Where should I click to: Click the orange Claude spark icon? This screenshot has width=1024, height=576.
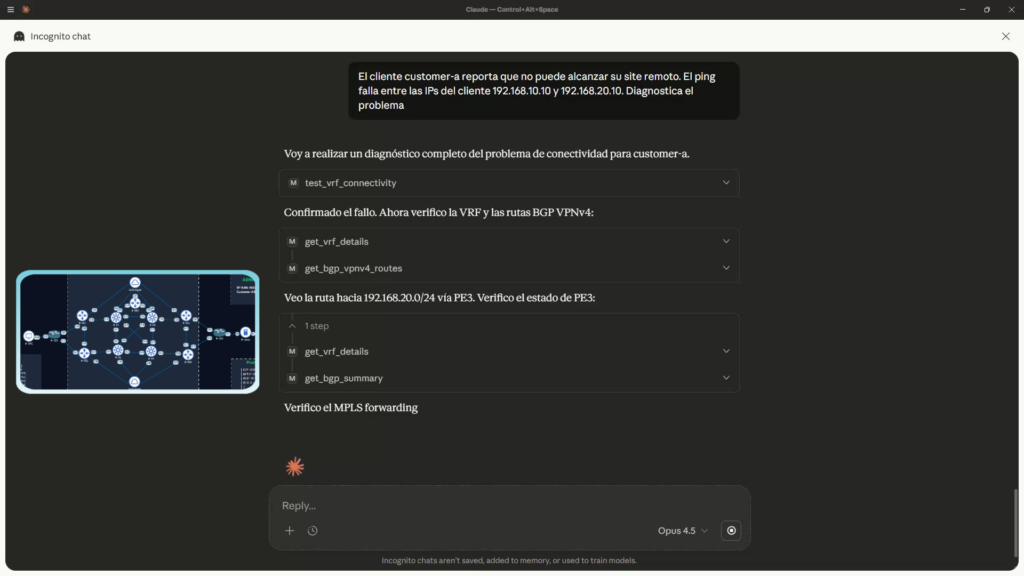click(x=294, y=466)
